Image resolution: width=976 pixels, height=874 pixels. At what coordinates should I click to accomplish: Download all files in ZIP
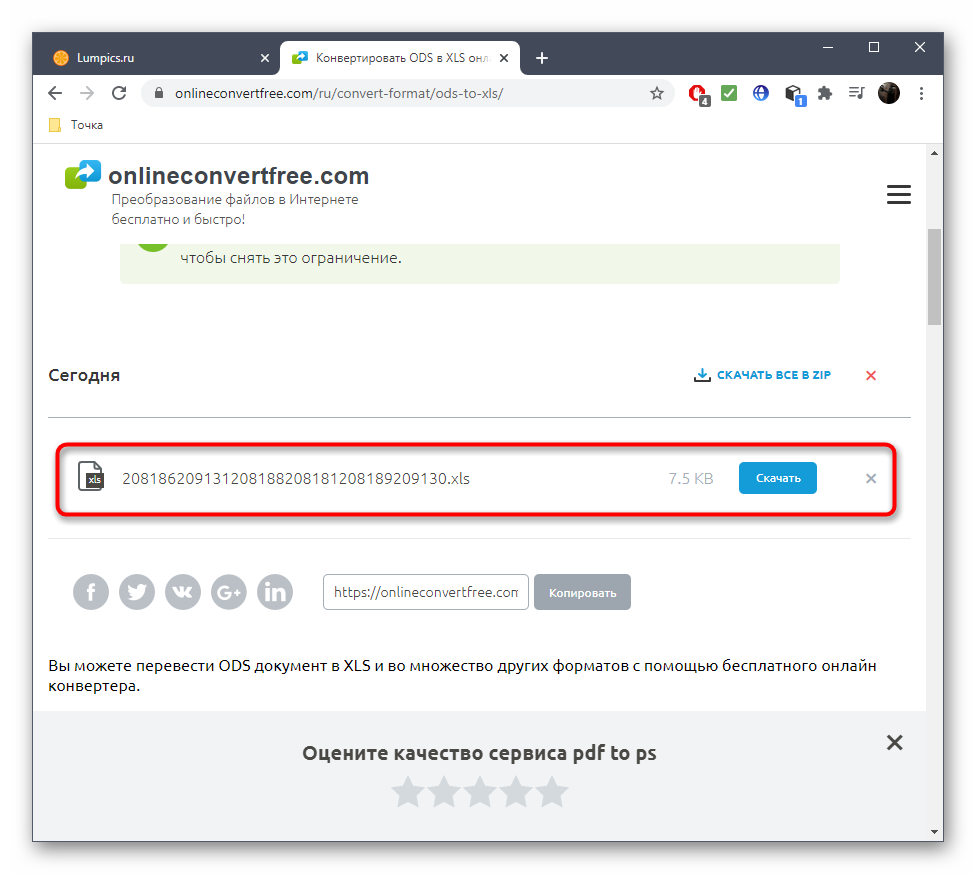[x=762, y=375]
